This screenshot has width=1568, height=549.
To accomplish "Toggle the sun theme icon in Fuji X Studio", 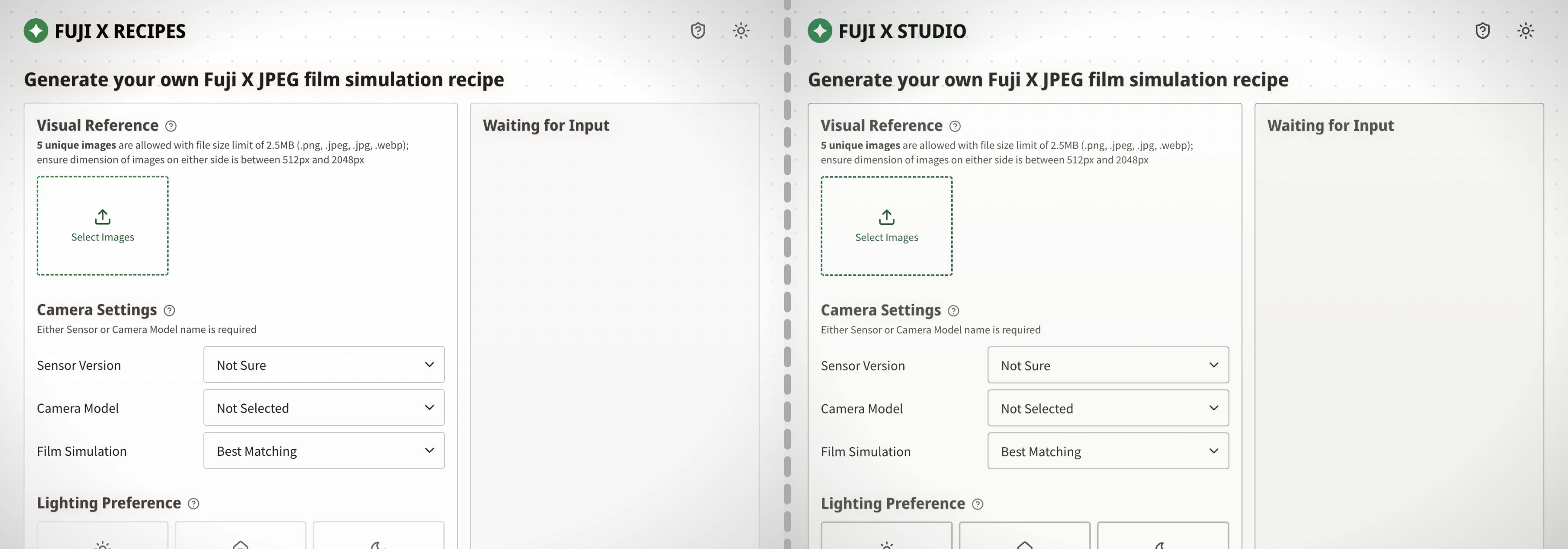I will tap(1525, 30).
